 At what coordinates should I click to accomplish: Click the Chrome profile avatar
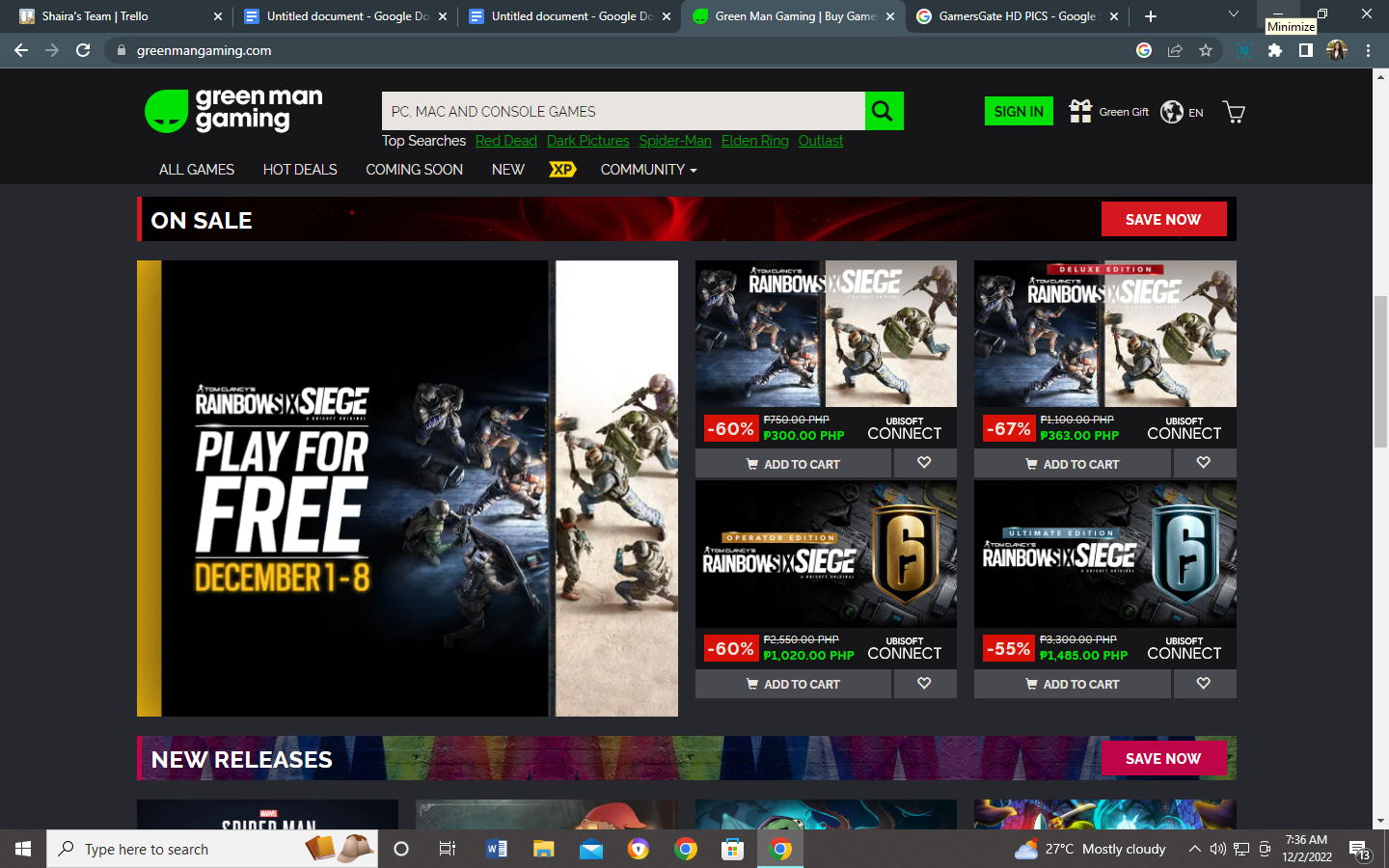[x=1337, y=50]
